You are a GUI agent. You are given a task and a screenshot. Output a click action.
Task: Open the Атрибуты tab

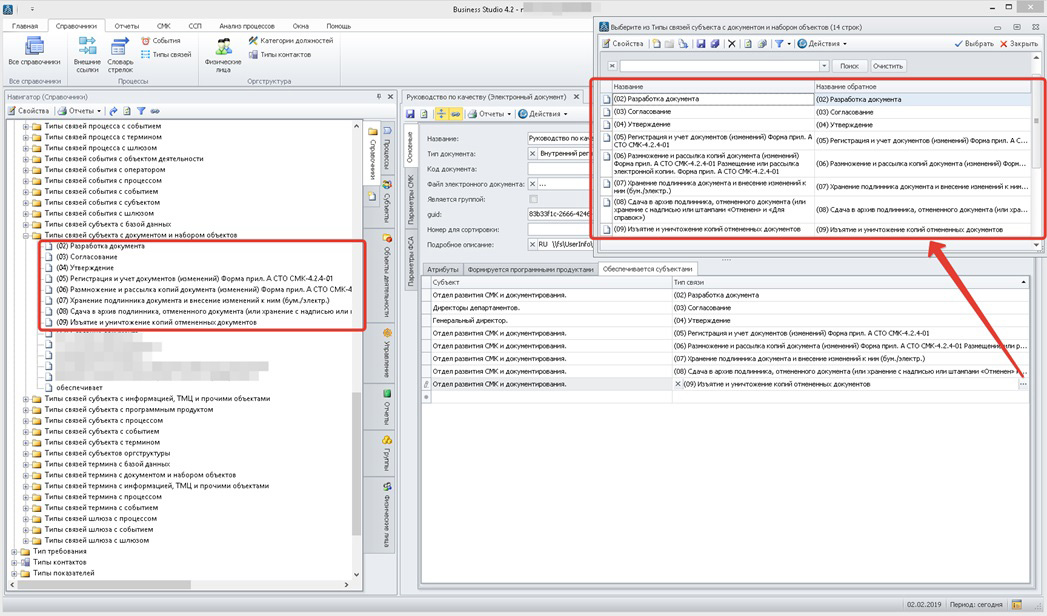click(442, 269)
